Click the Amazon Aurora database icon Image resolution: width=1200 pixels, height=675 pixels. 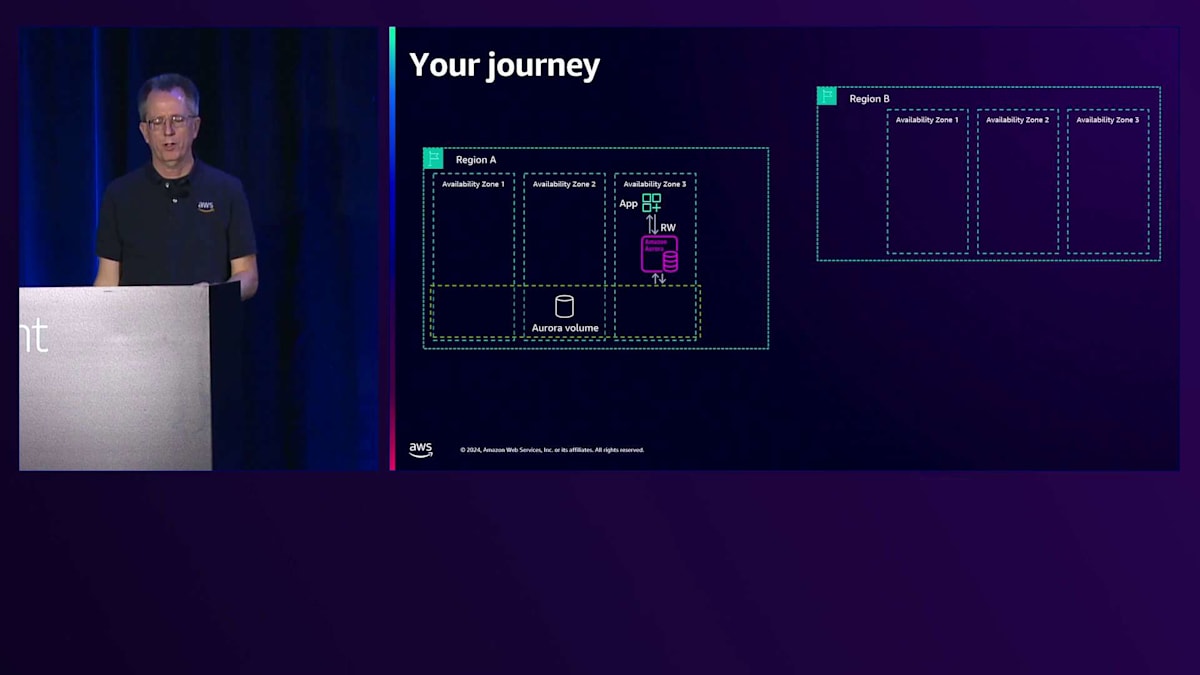tap(659, 253)
